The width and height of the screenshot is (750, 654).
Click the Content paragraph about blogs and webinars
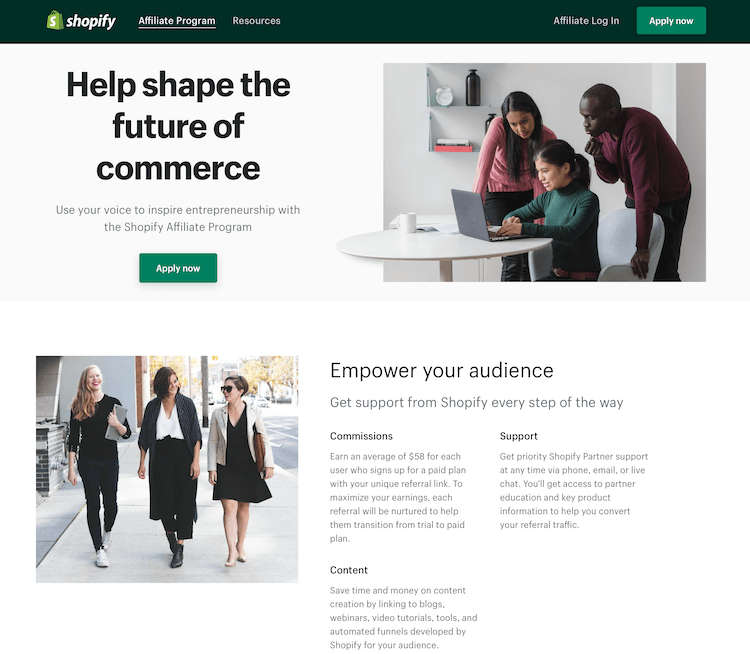(403, 618)
